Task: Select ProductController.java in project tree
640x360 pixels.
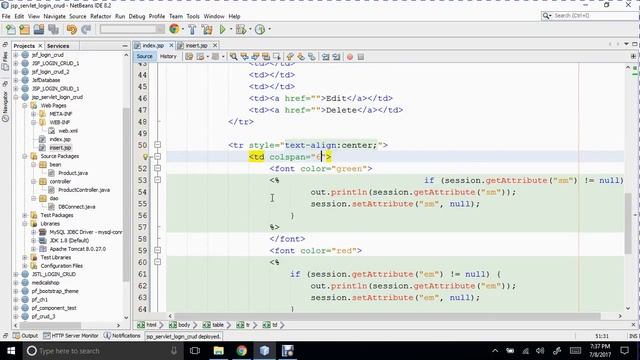Action: point(84,190)
